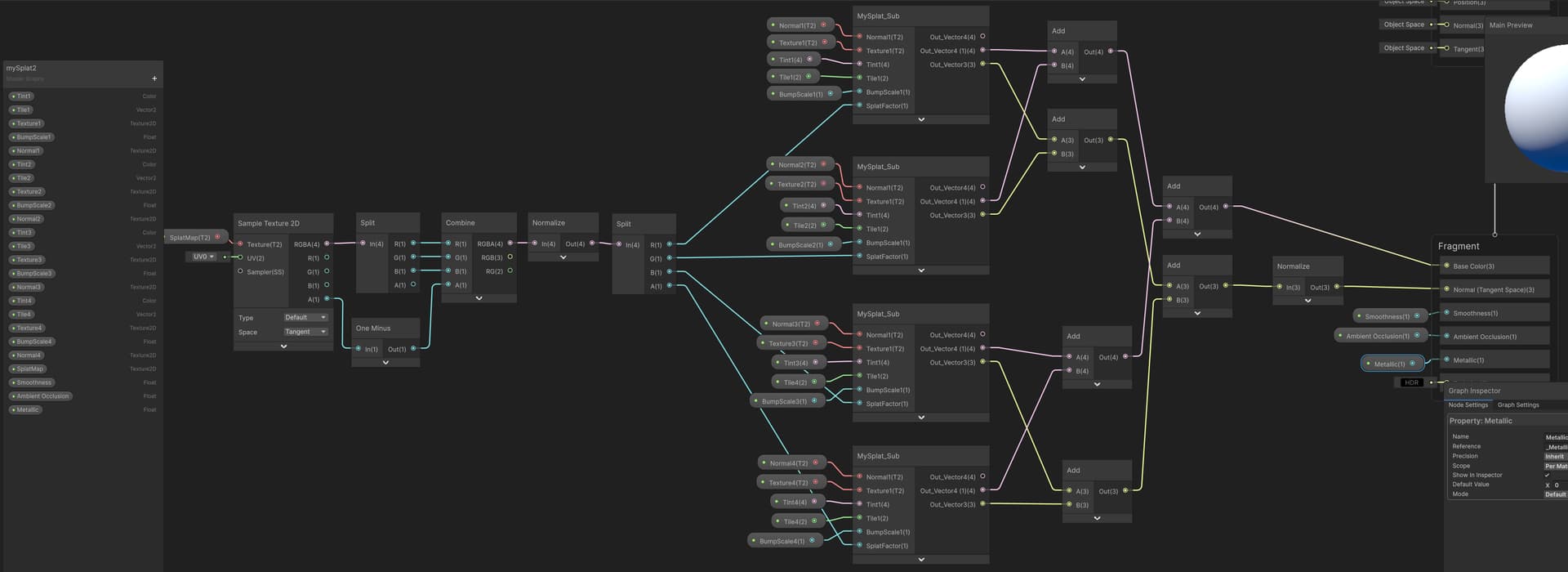Click the Out(4) output port on the first Normalize node

click(x=592, y=244)
